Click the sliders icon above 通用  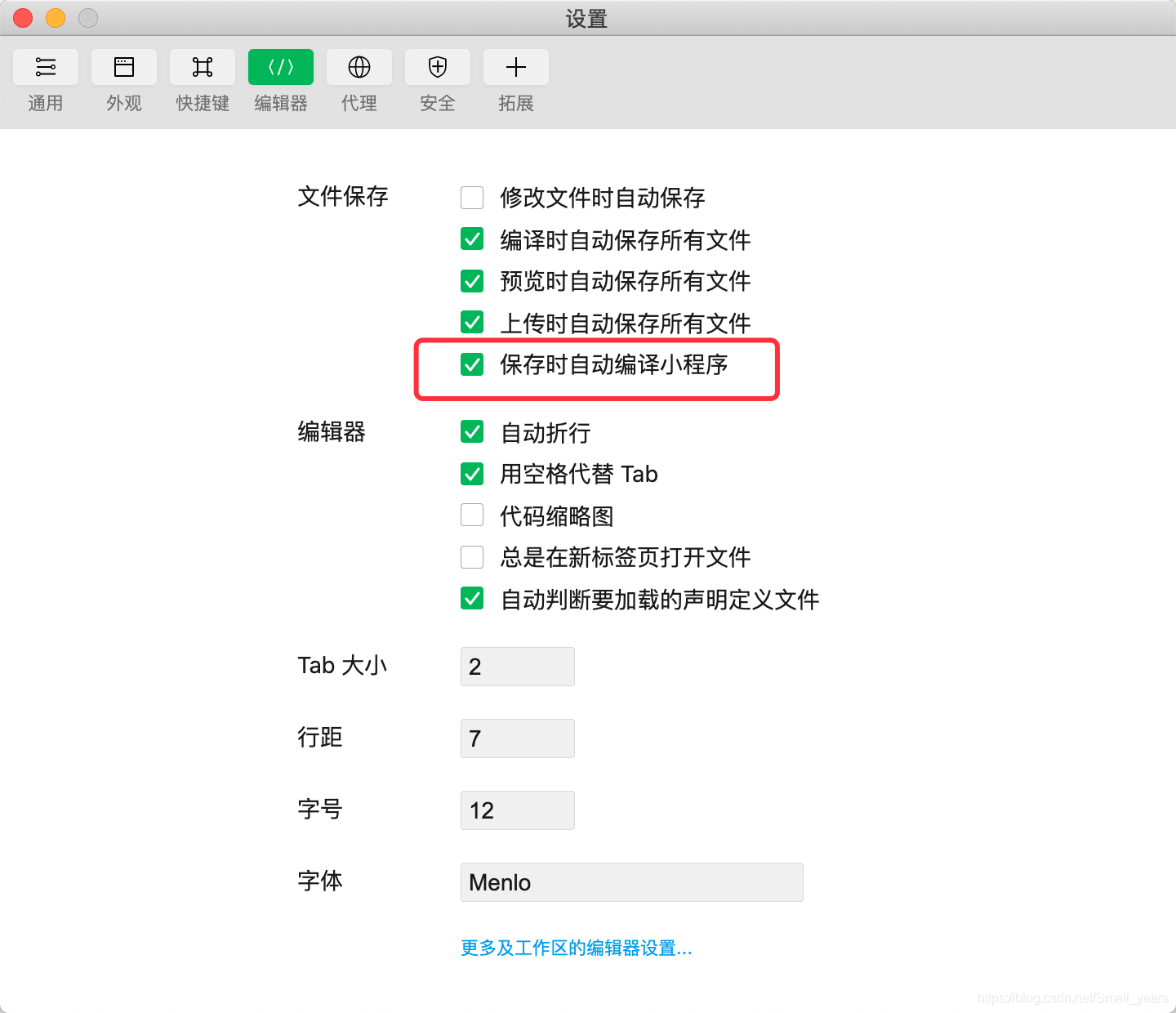[46, 66]
